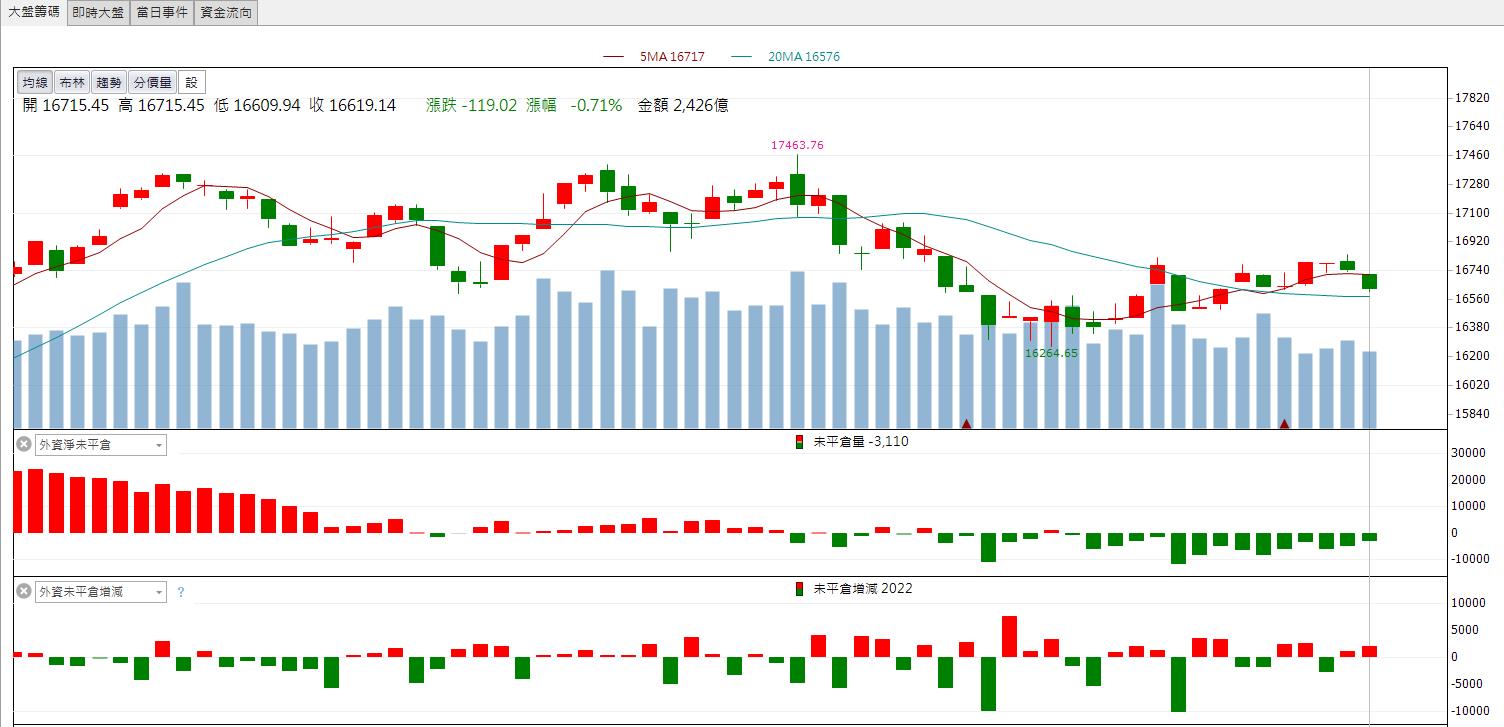Close the 外資未平倉增減 indicator panel

24,592
